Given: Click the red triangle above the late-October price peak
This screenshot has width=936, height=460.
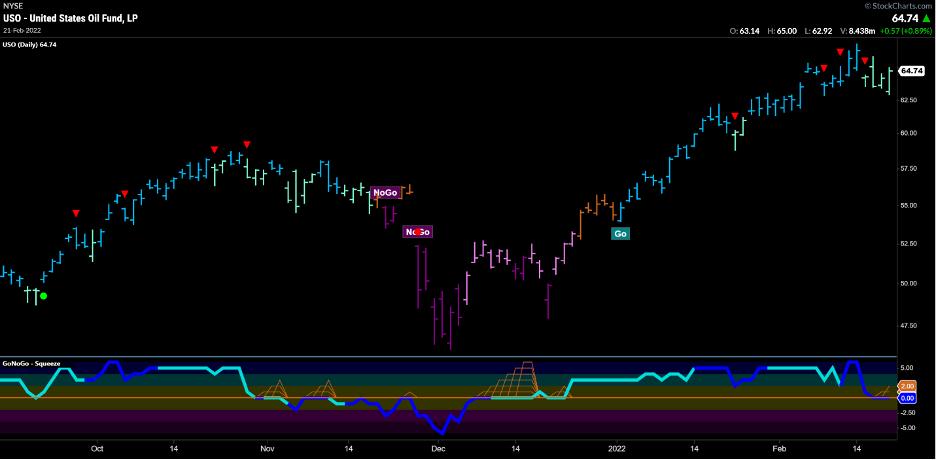Looking at the screenshot, I should pos(246,145).
